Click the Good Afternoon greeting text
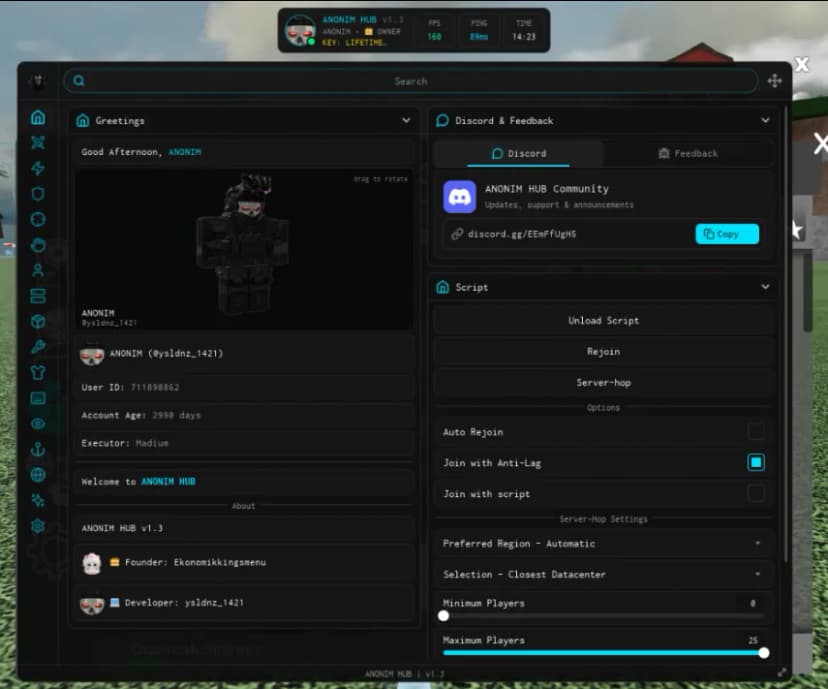Viewport: 828px width, 689px height. pos(141,152)
